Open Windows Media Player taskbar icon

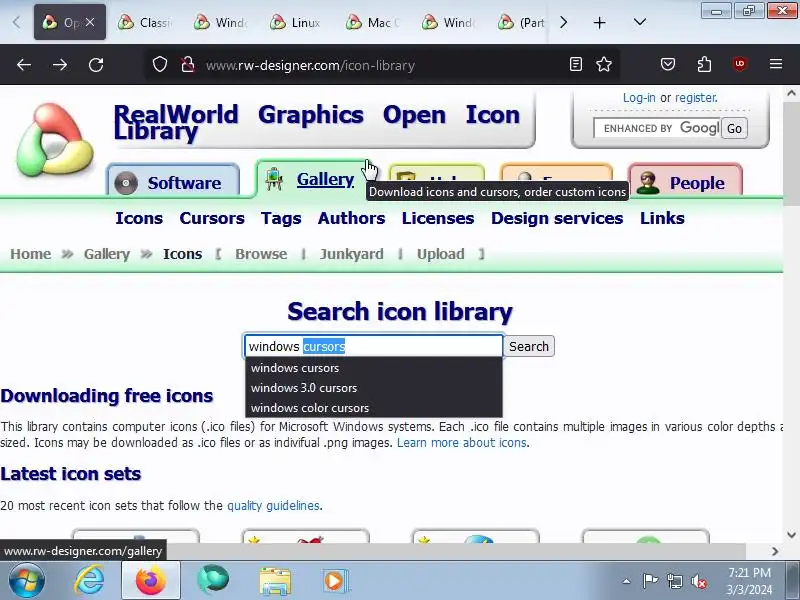(335, 581)
